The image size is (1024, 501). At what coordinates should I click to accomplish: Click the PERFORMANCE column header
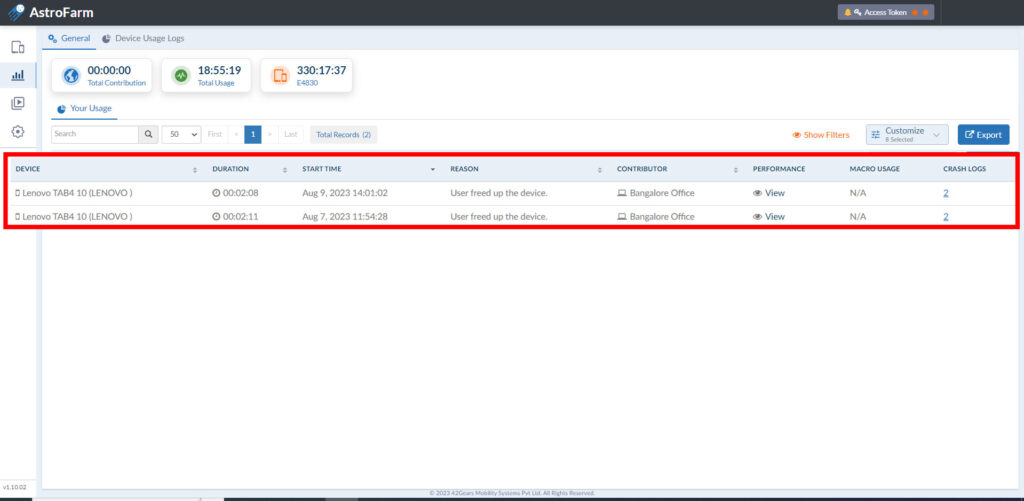[778, 169]
